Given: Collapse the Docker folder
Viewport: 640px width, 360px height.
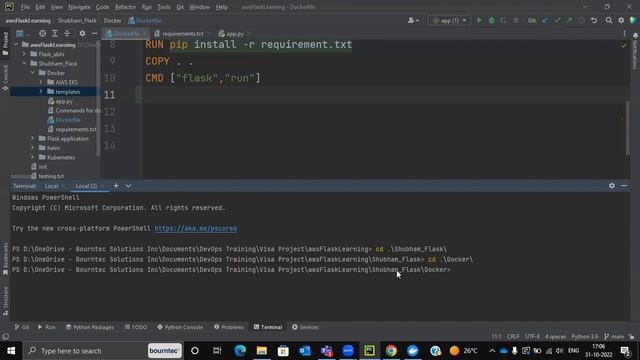Looking at the screenshot, I should click(33, 73).
